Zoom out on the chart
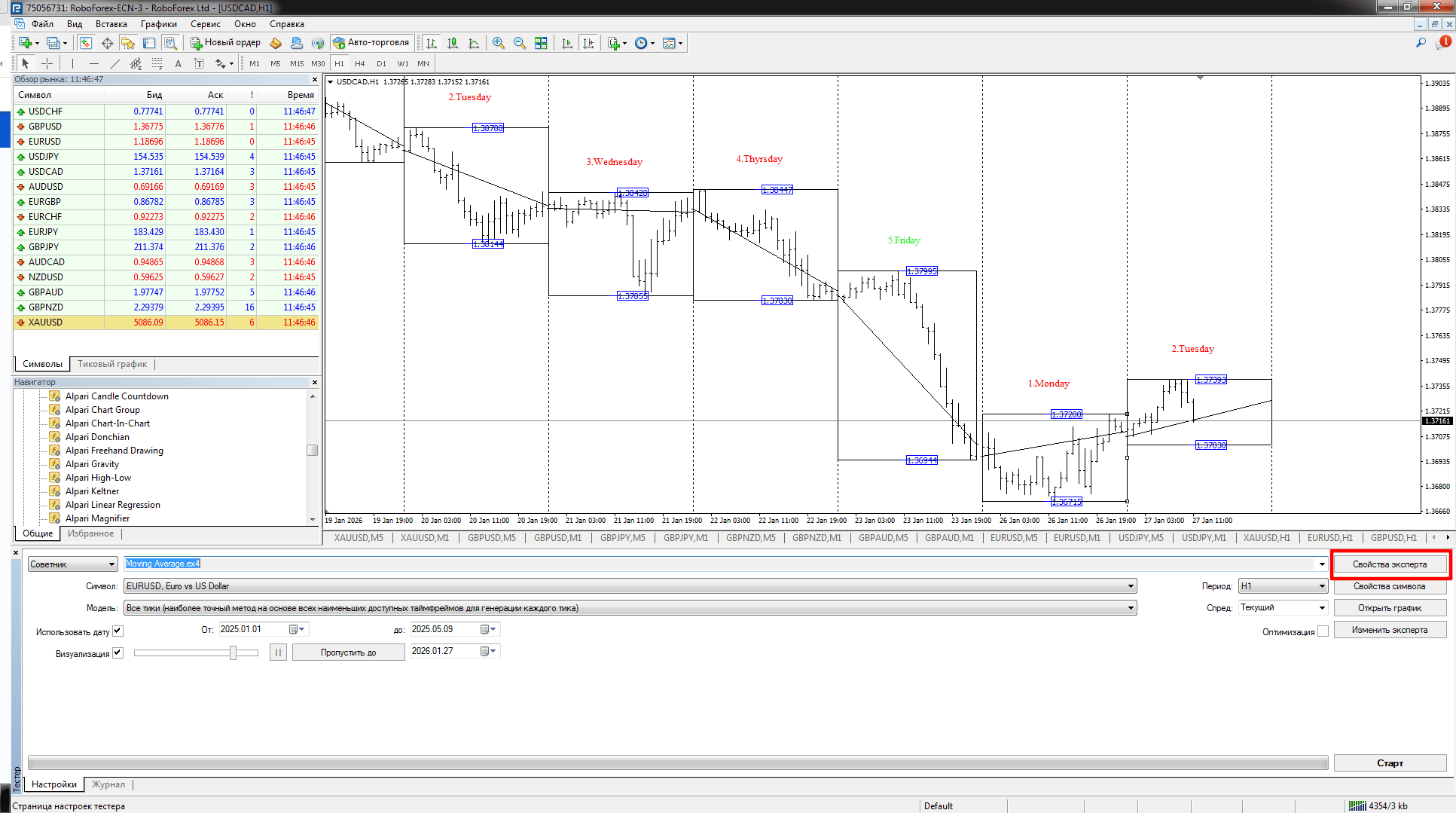Screen dimensions: 1456x813 (x=520, y=43)
